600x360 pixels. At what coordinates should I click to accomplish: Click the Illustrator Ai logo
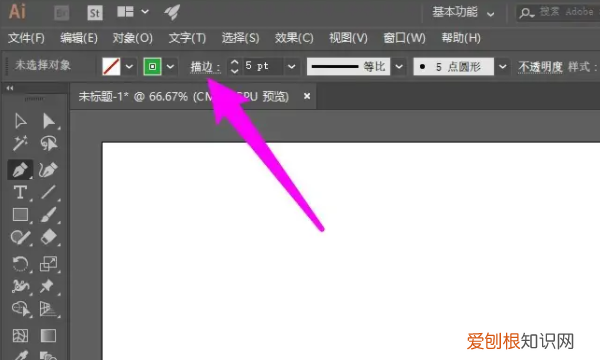click(17, 11)
